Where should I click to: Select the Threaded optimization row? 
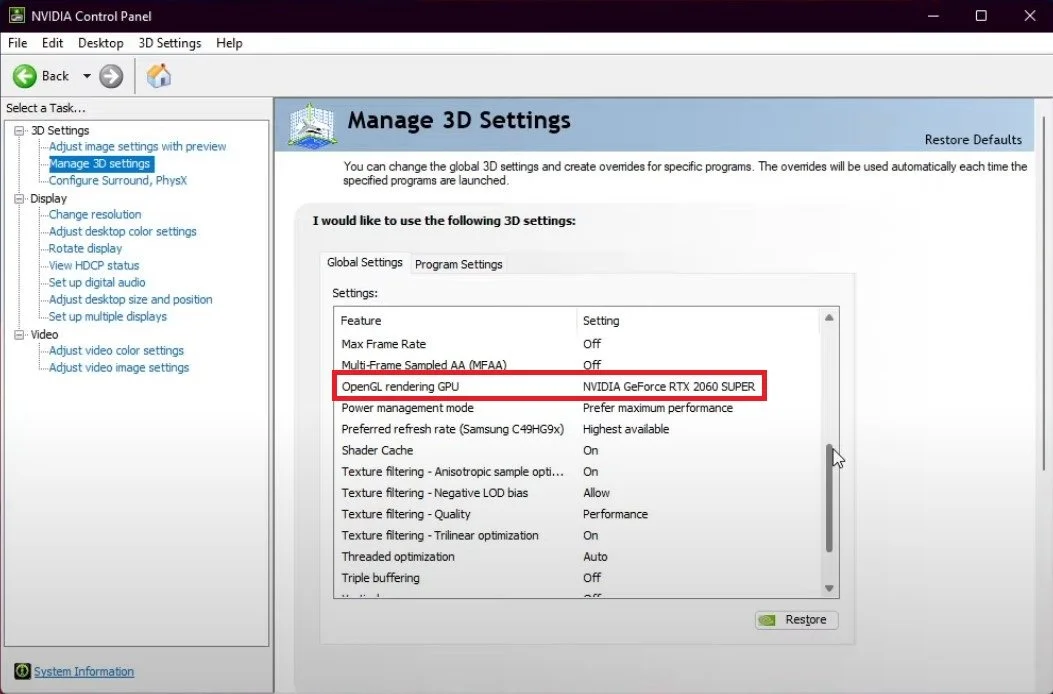578,557
